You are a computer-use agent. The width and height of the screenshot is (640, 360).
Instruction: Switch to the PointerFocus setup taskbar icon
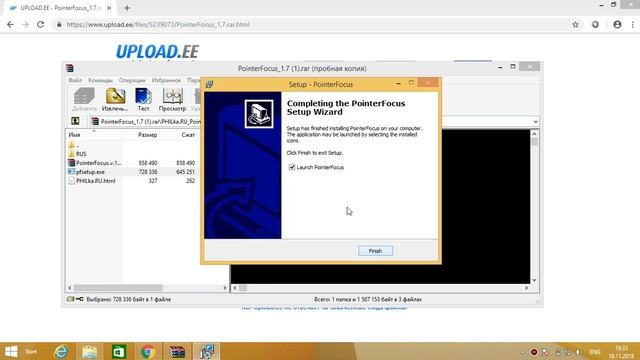pos(207,351)
